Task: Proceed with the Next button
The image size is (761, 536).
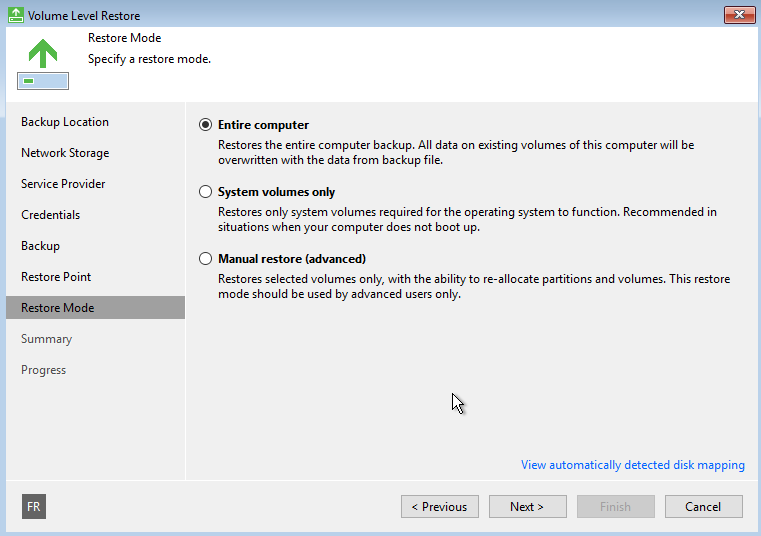Action: coord(528,506)
